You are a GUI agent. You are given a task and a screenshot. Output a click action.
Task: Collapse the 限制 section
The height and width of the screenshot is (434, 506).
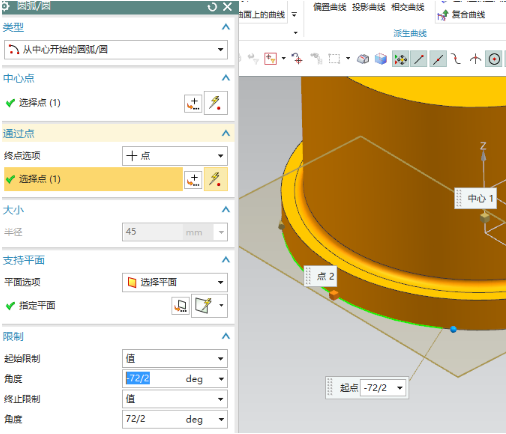click(226, 336)
